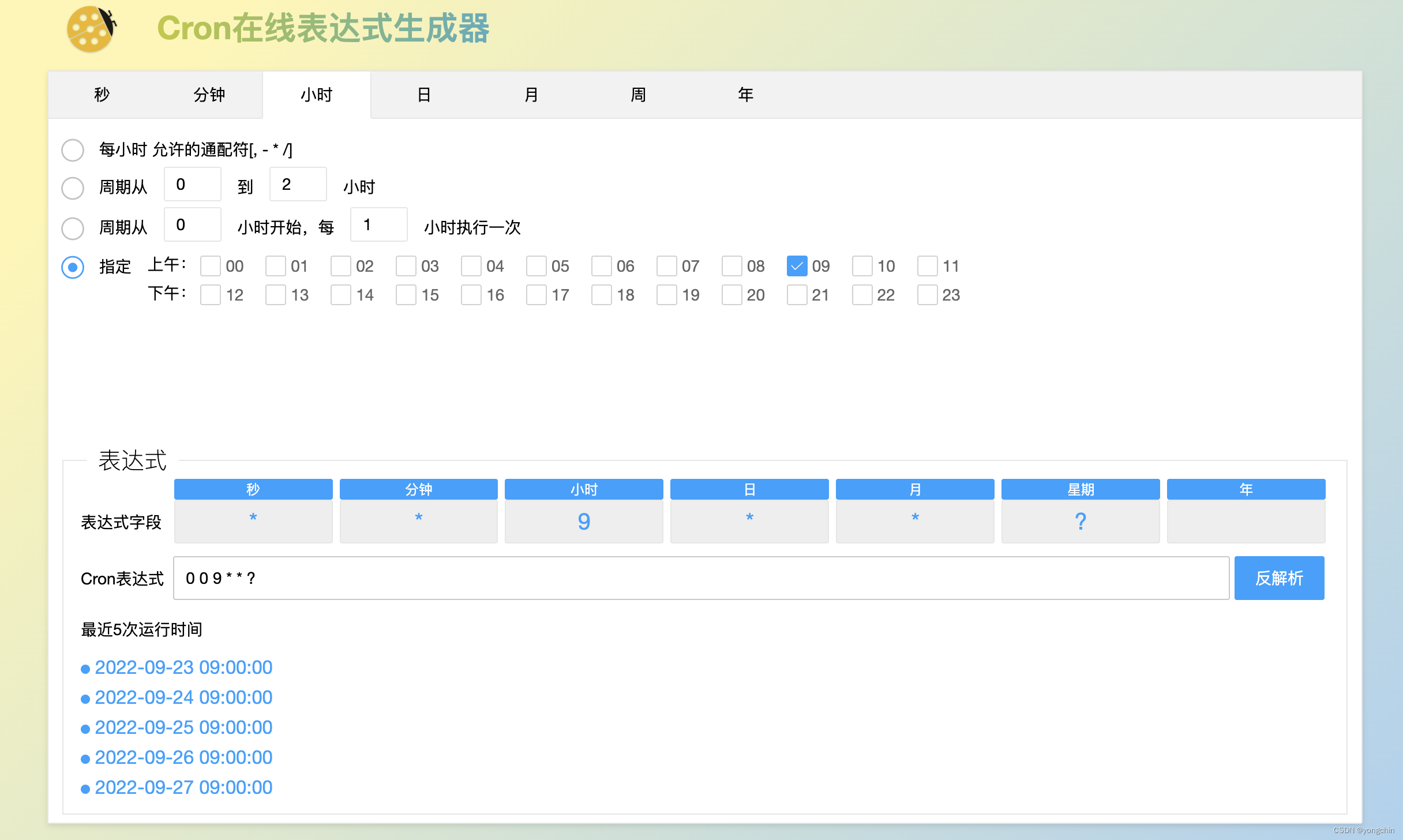
Task: Click run time 2022-09-26 09:00:00
Action: 183,757
